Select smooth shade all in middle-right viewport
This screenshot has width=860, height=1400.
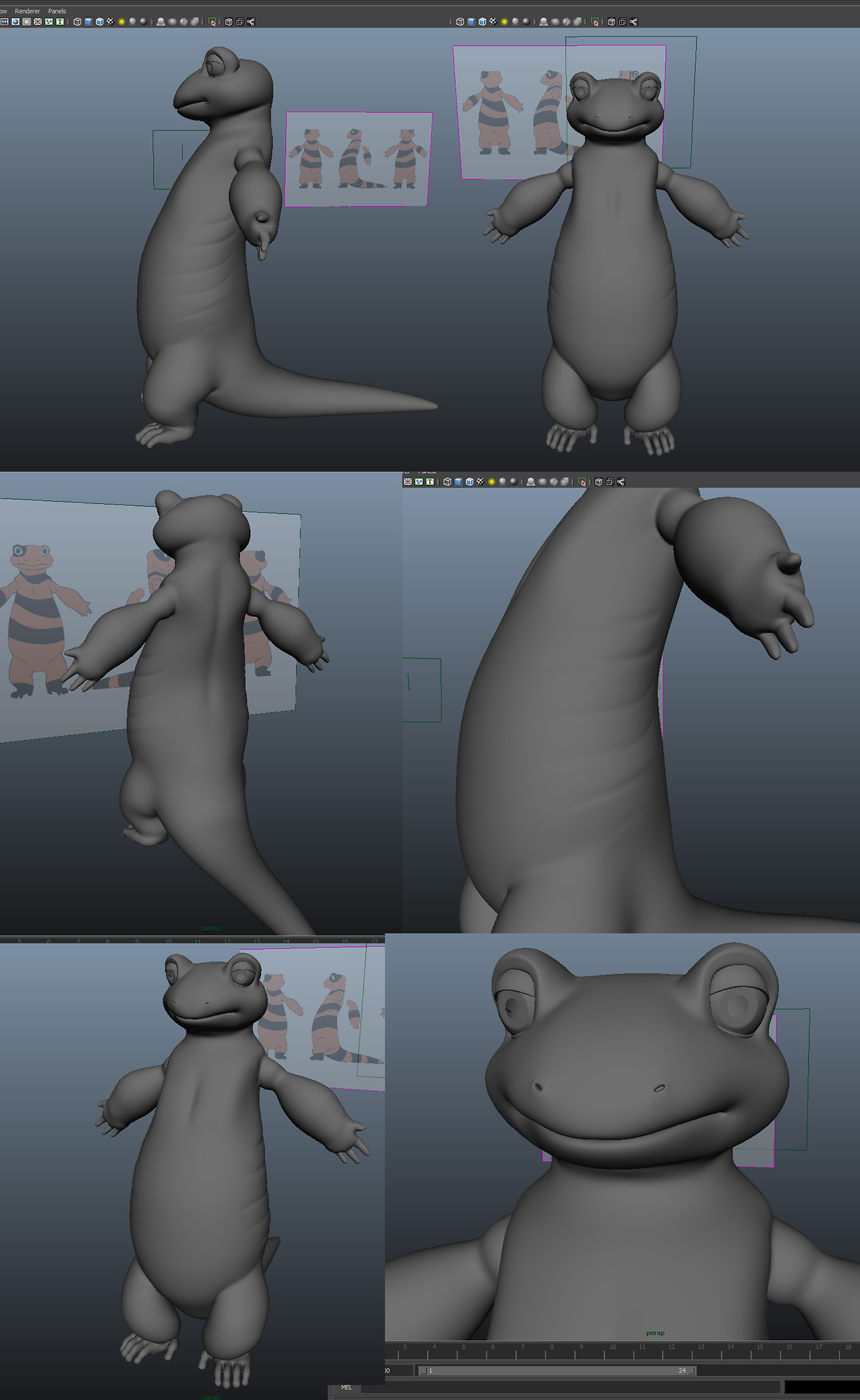[x=458, y=481]
